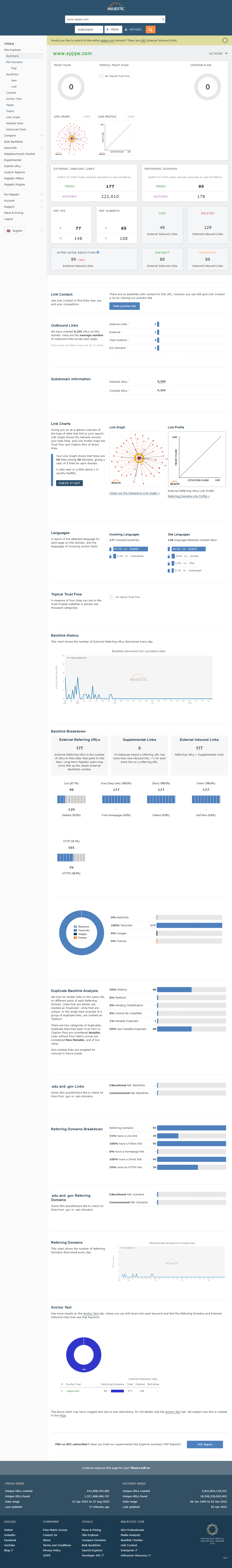This screenshot has height=1568, width=232.
Task: Clear the URL search field with the X
Action: (x=163, y=19)
